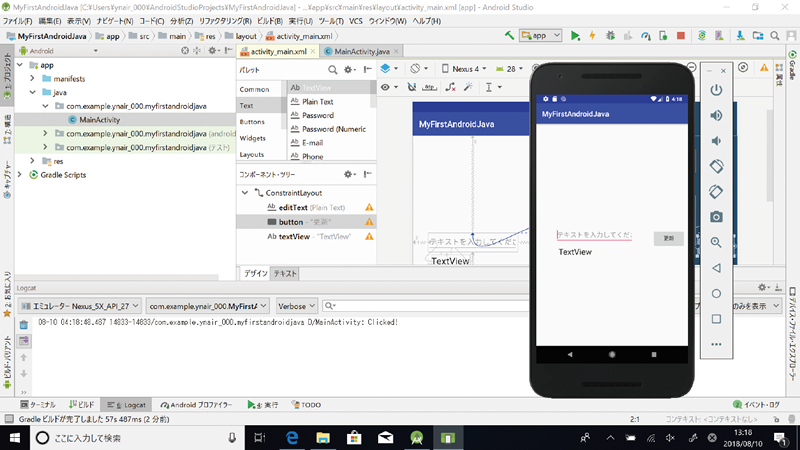Open the Verbose log level dropdown
This screenshot has width=800, height=450.
click(x=296, y=306)
